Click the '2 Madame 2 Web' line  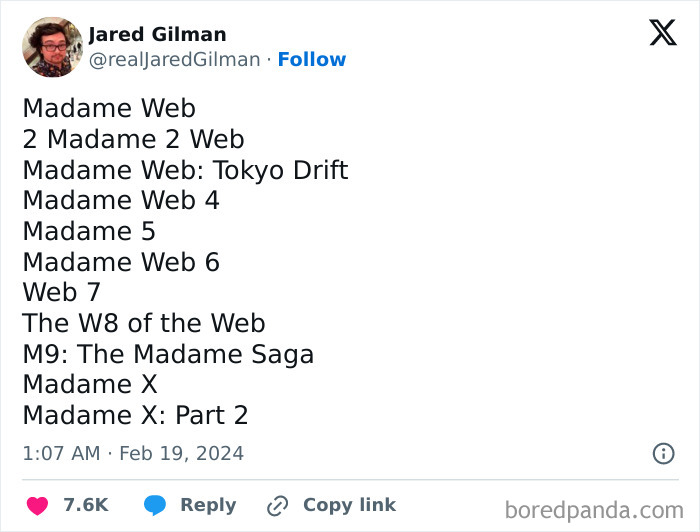pos(133,139)
